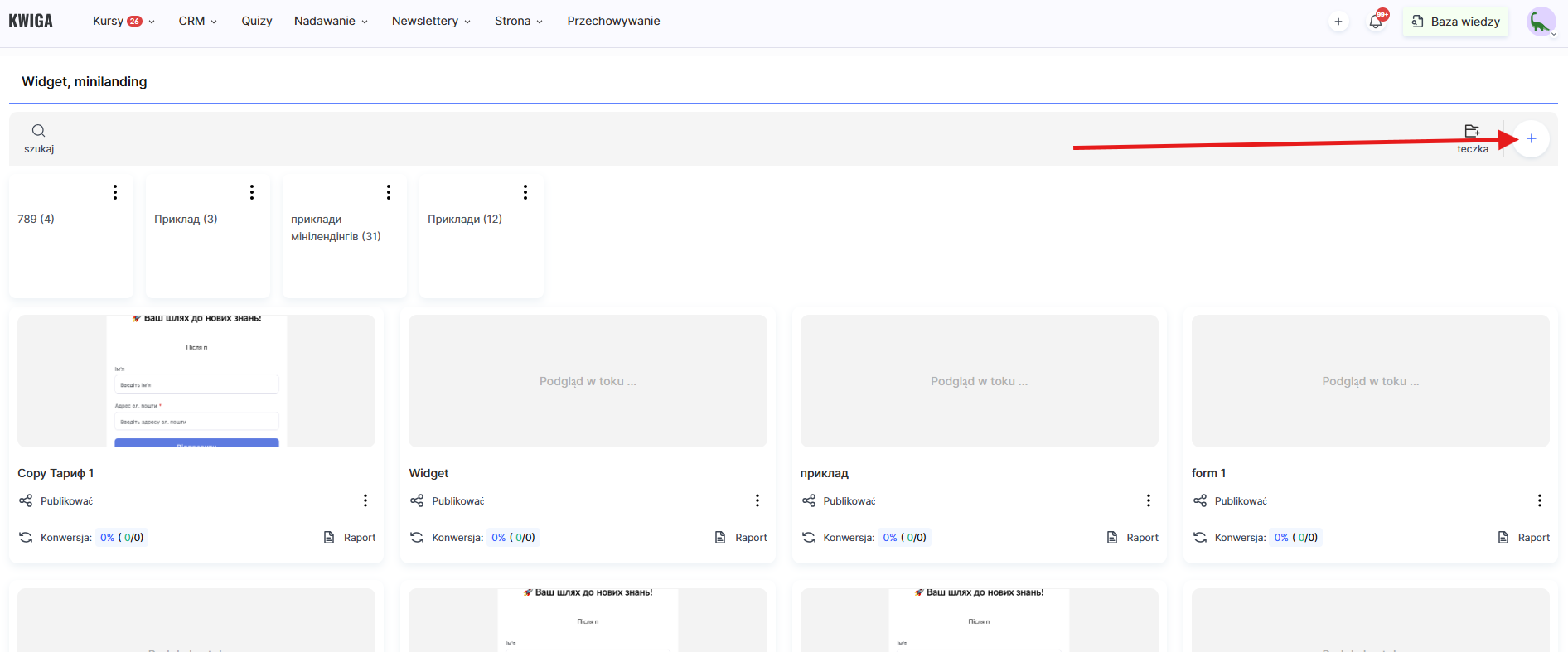Click the blue plus add widget button

coord(1531,139)
